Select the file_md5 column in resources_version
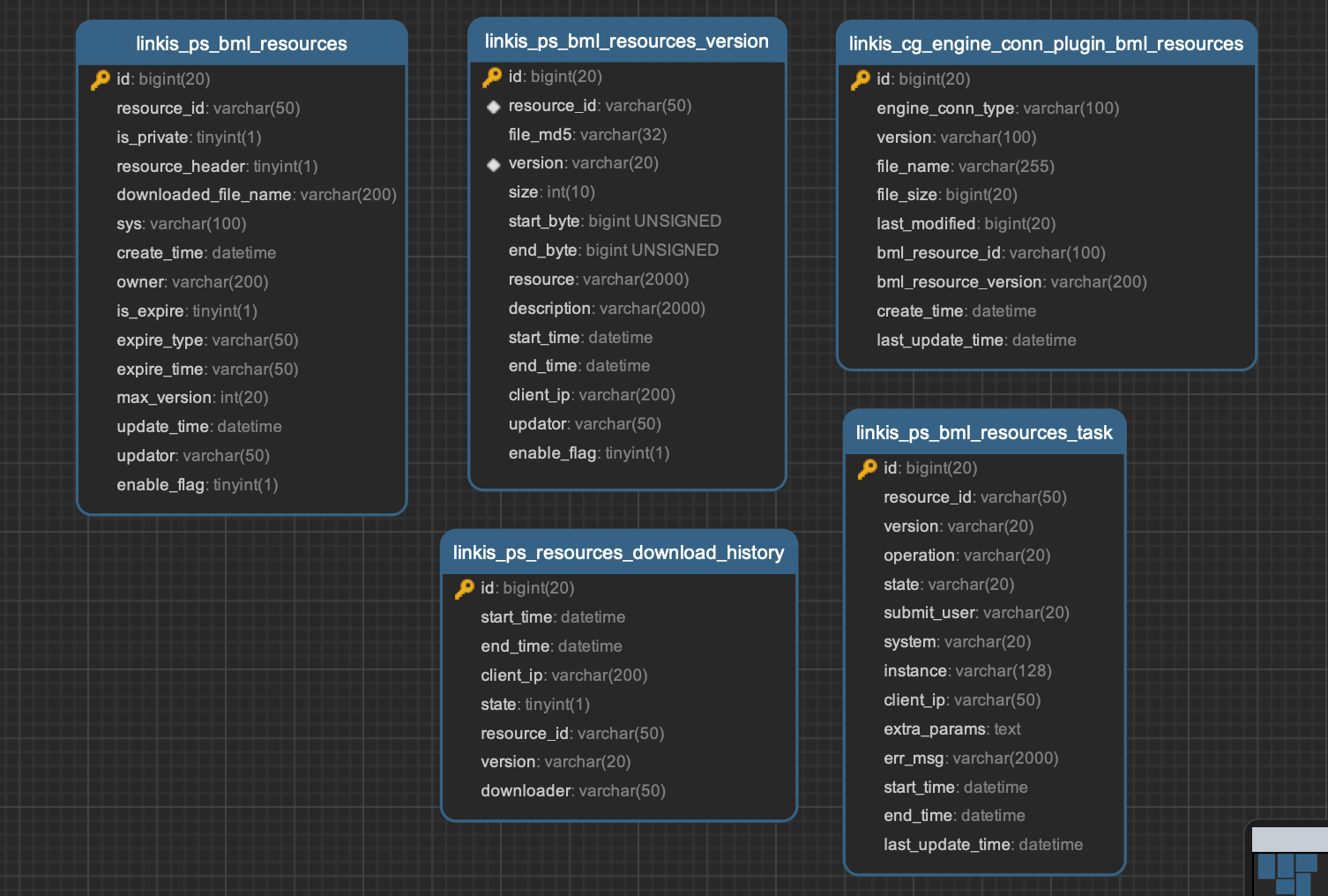Screen dimensions: 1328x896 pyautogui.click(x=587, y=135)
